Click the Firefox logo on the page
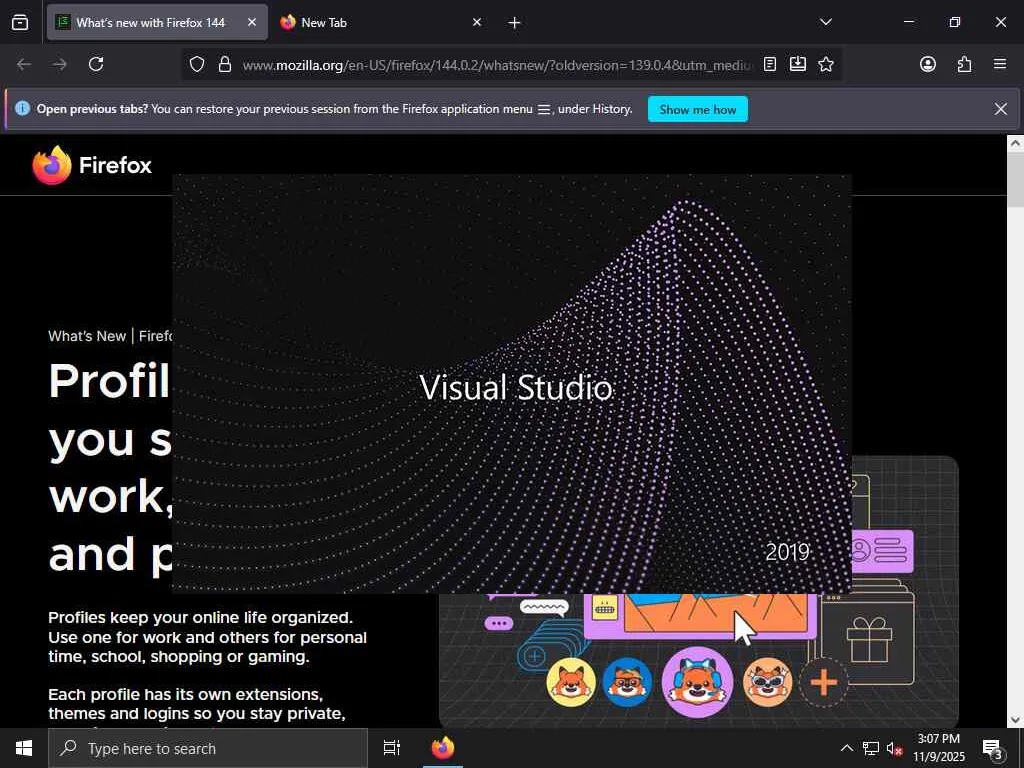Viewport: 1024px width, 768px height. click(x=92, y=165)
